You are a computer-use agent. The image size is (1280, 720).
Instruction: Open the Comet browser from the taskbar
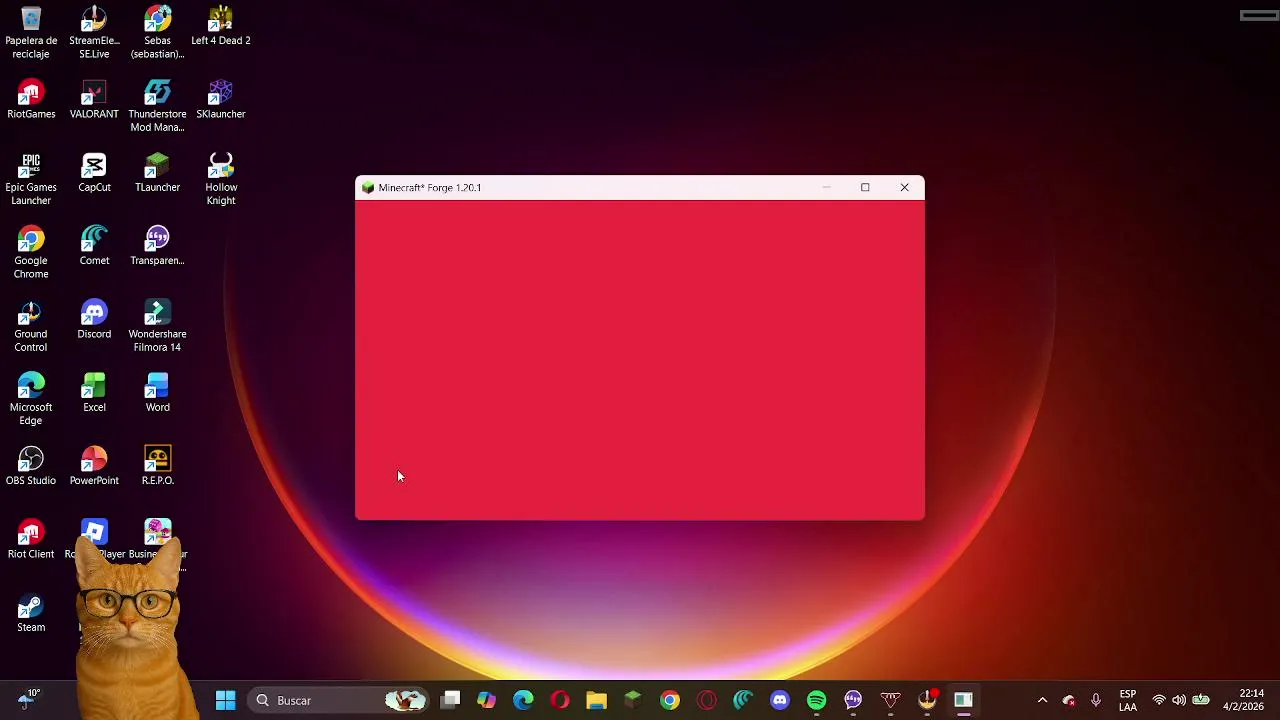click(743, 700)
